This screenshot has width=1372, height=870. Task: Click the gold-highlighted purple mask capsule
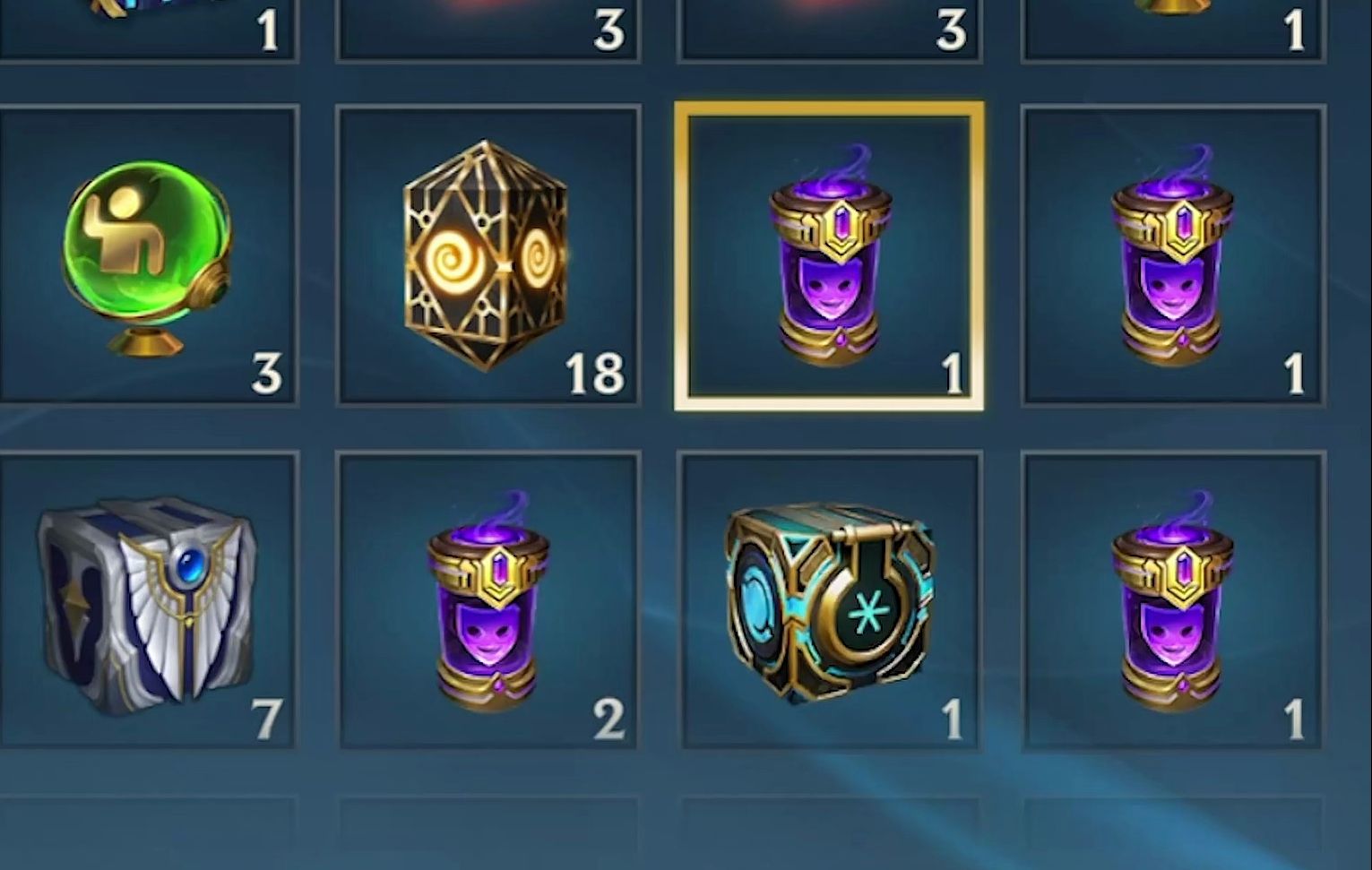[829, 256]
